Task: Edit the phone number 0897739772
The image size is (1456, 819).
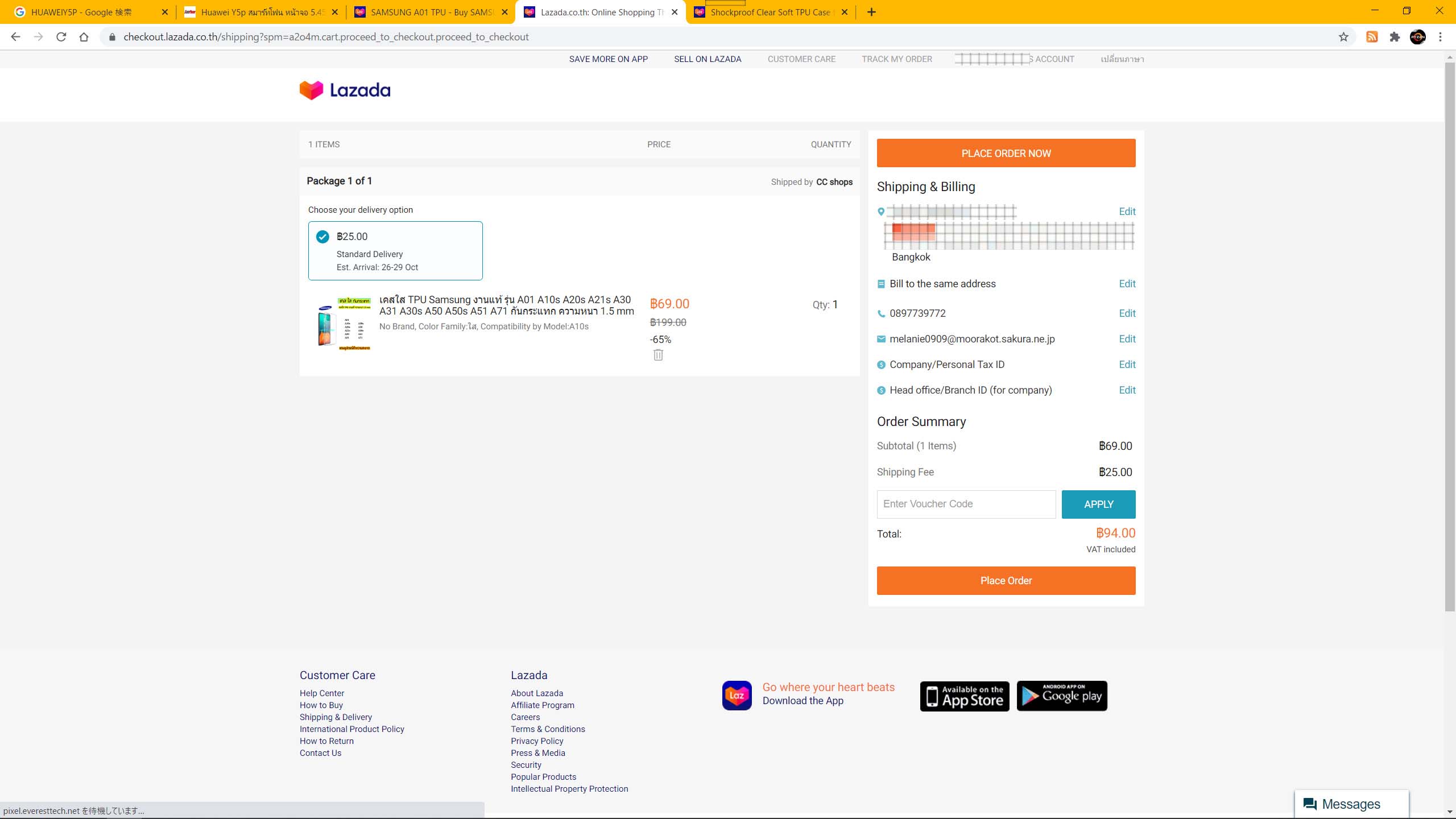Action: (x=1127, y=313)
